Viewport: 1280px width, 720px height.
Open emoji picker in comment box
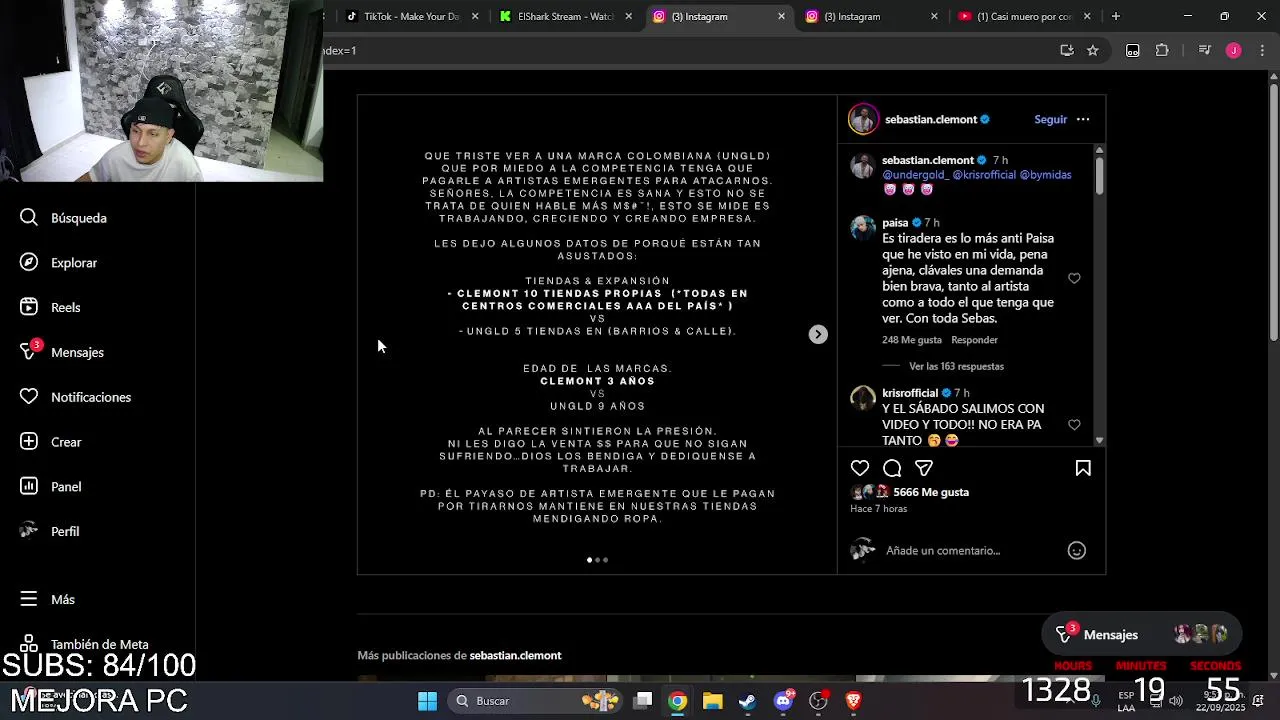click(1077, 551)
